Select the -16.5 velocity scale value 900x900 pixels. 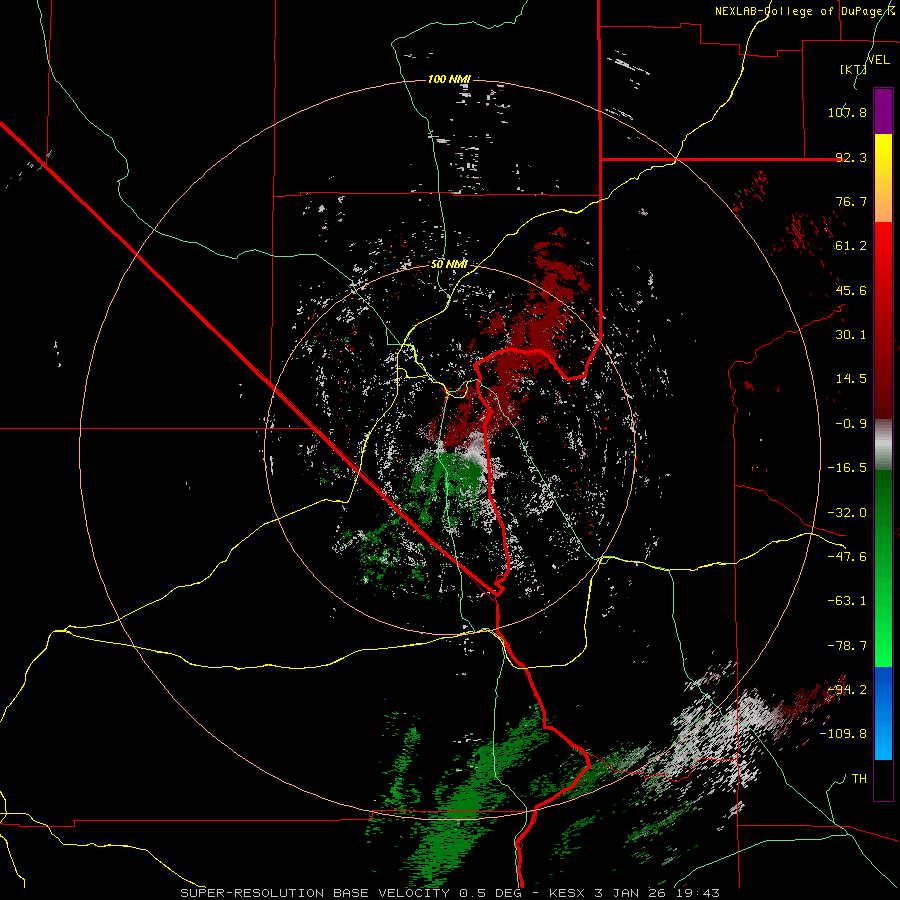847,468
